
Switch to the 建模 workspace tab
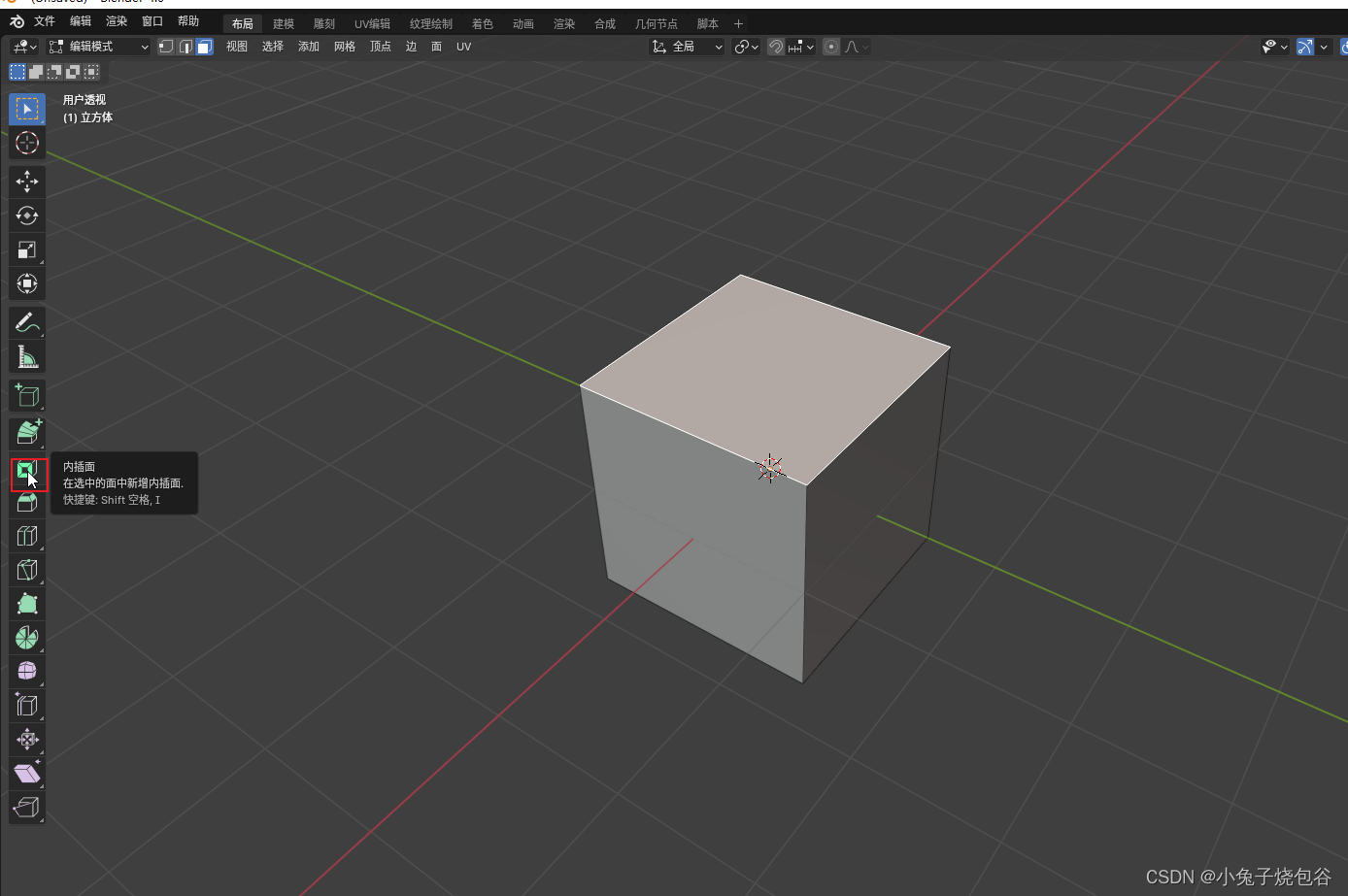284,23
